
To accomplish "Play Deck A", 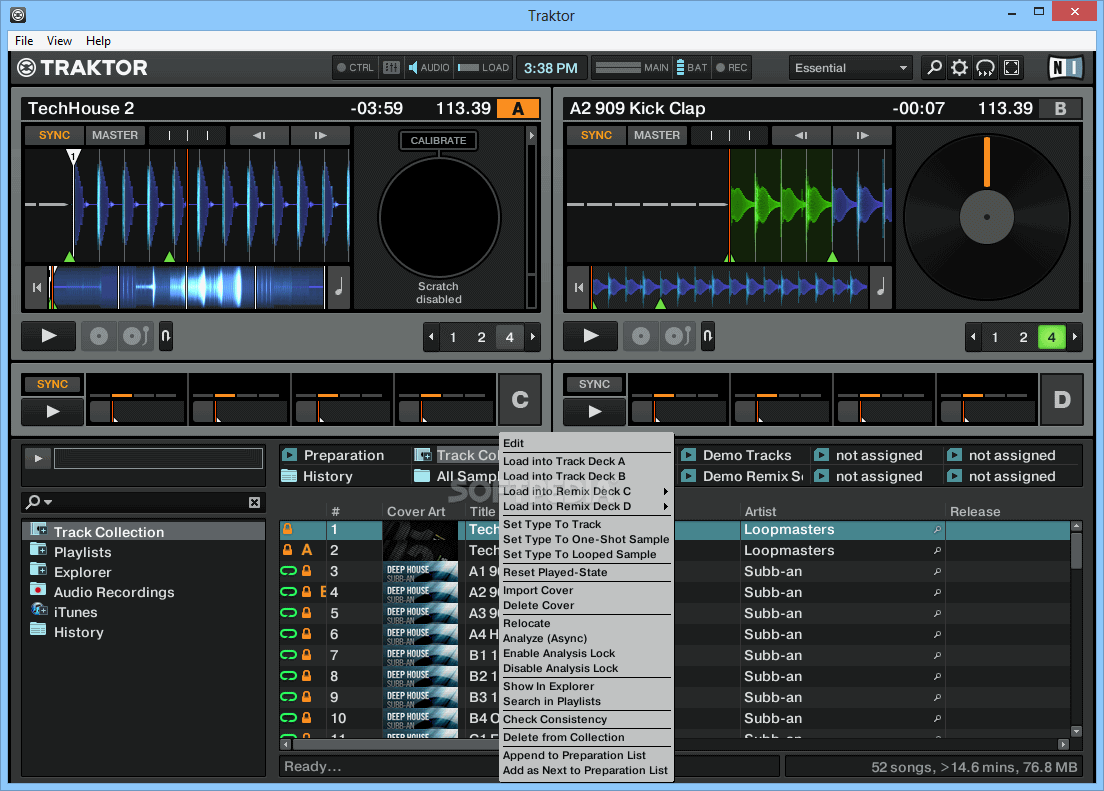I will (x=49, y=336).
